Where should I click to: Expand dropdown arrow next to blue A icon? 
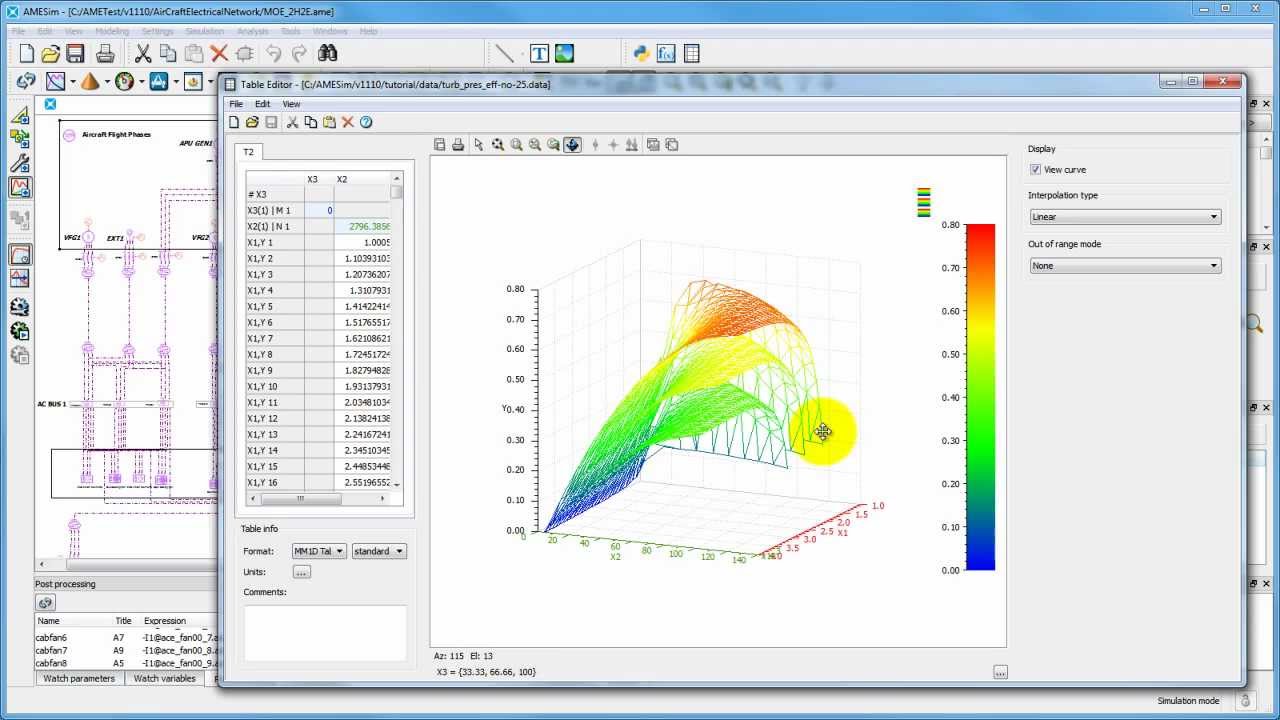[176, 82]
